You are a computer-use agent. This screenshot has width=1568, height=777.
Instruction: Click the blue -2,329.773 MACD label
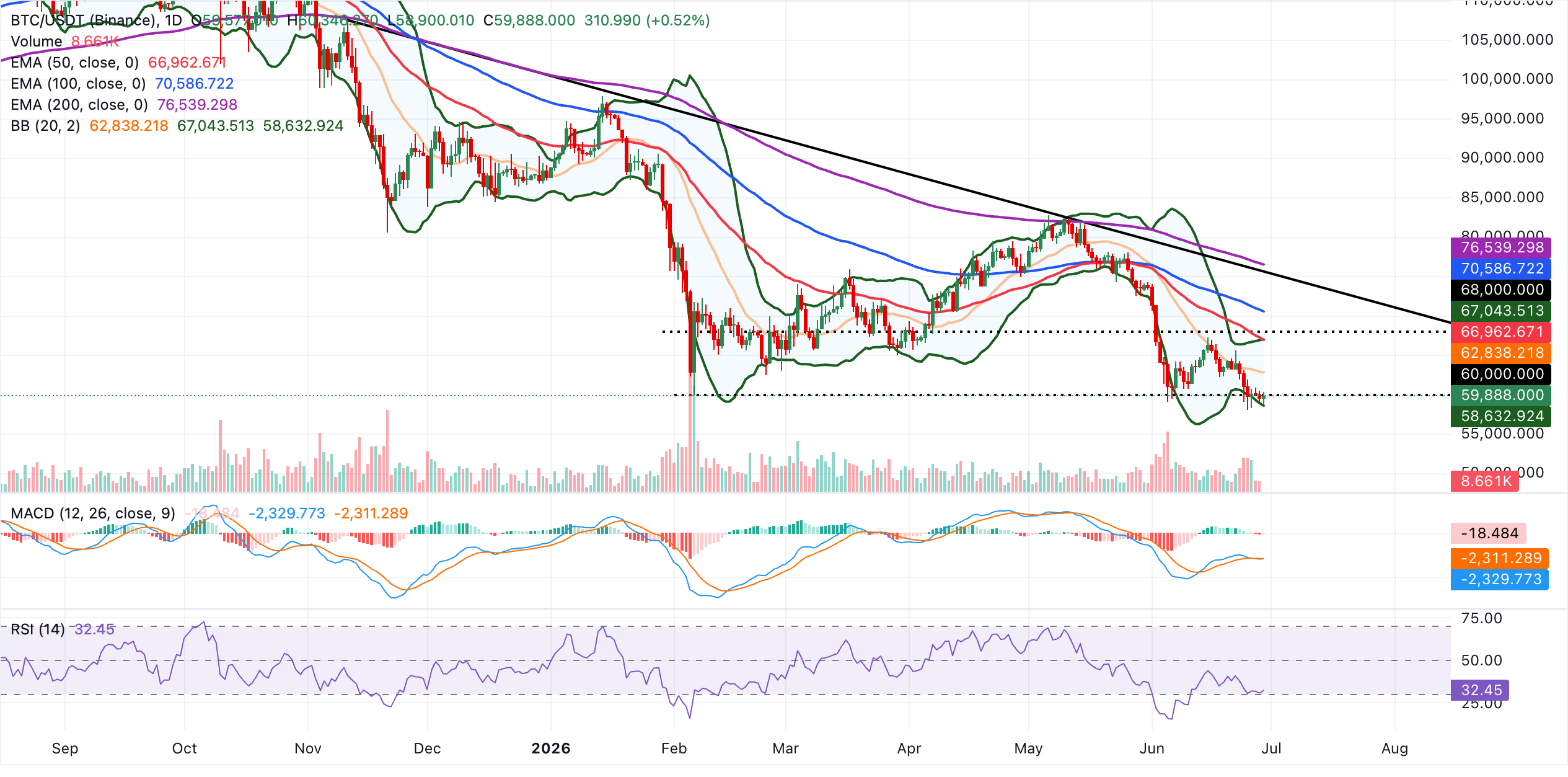[x=1500, y=579]
